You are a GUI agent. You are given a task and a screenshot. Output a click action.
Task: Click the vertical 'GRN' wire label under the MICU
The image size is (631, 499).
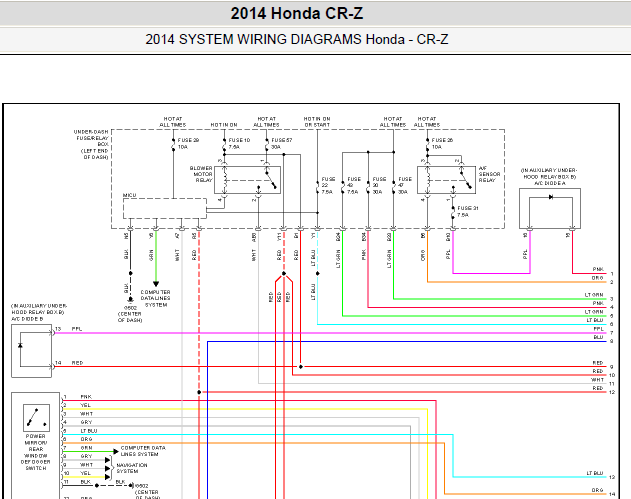[151, 255]
